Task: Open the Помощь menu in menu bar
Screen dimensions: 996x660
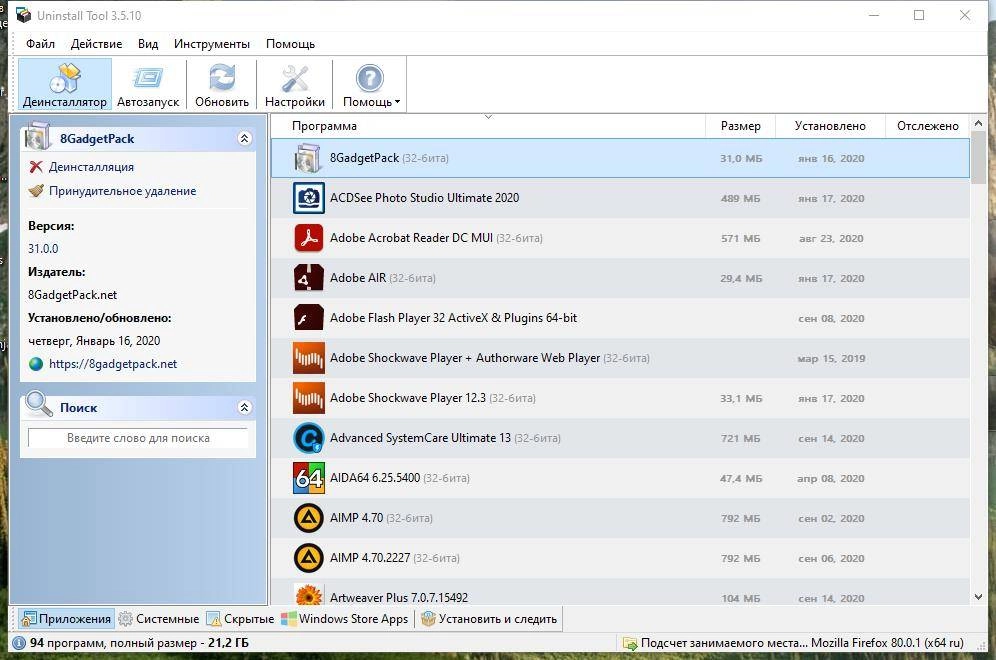Action: pos(290,44)
